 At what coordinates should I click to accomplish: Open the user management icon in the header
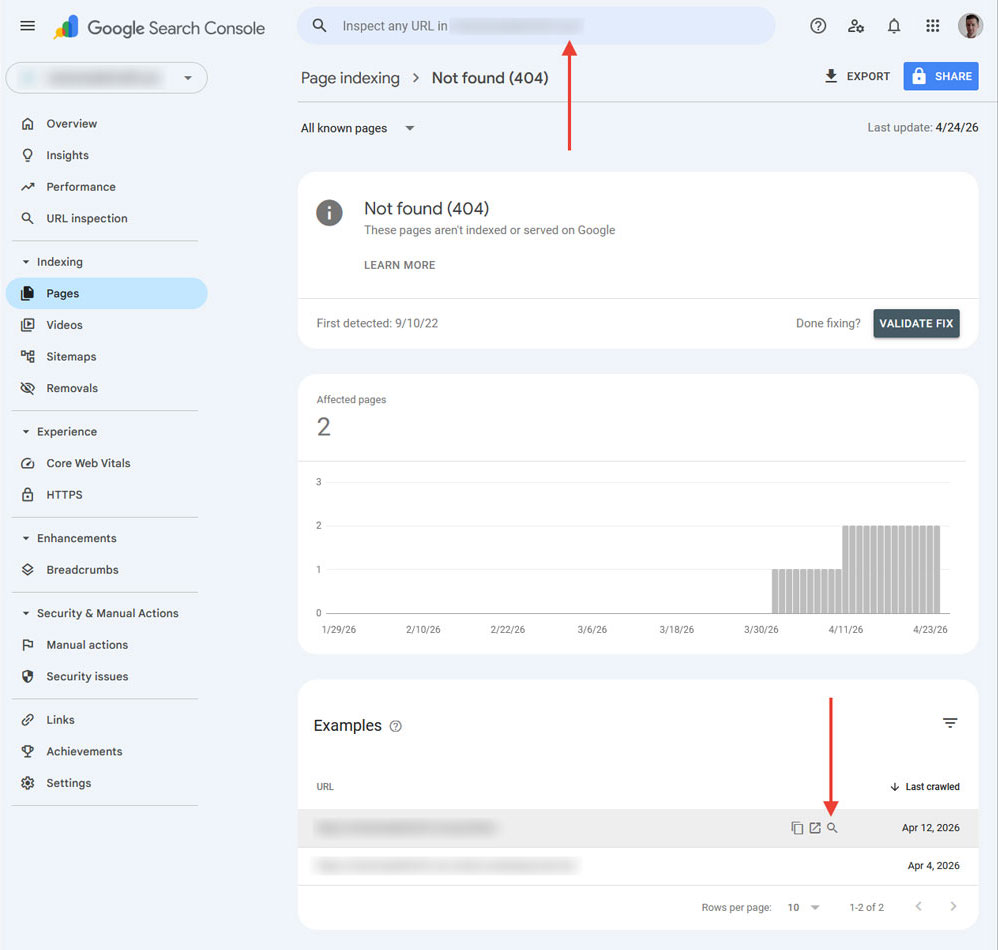(x=856, y=26)
